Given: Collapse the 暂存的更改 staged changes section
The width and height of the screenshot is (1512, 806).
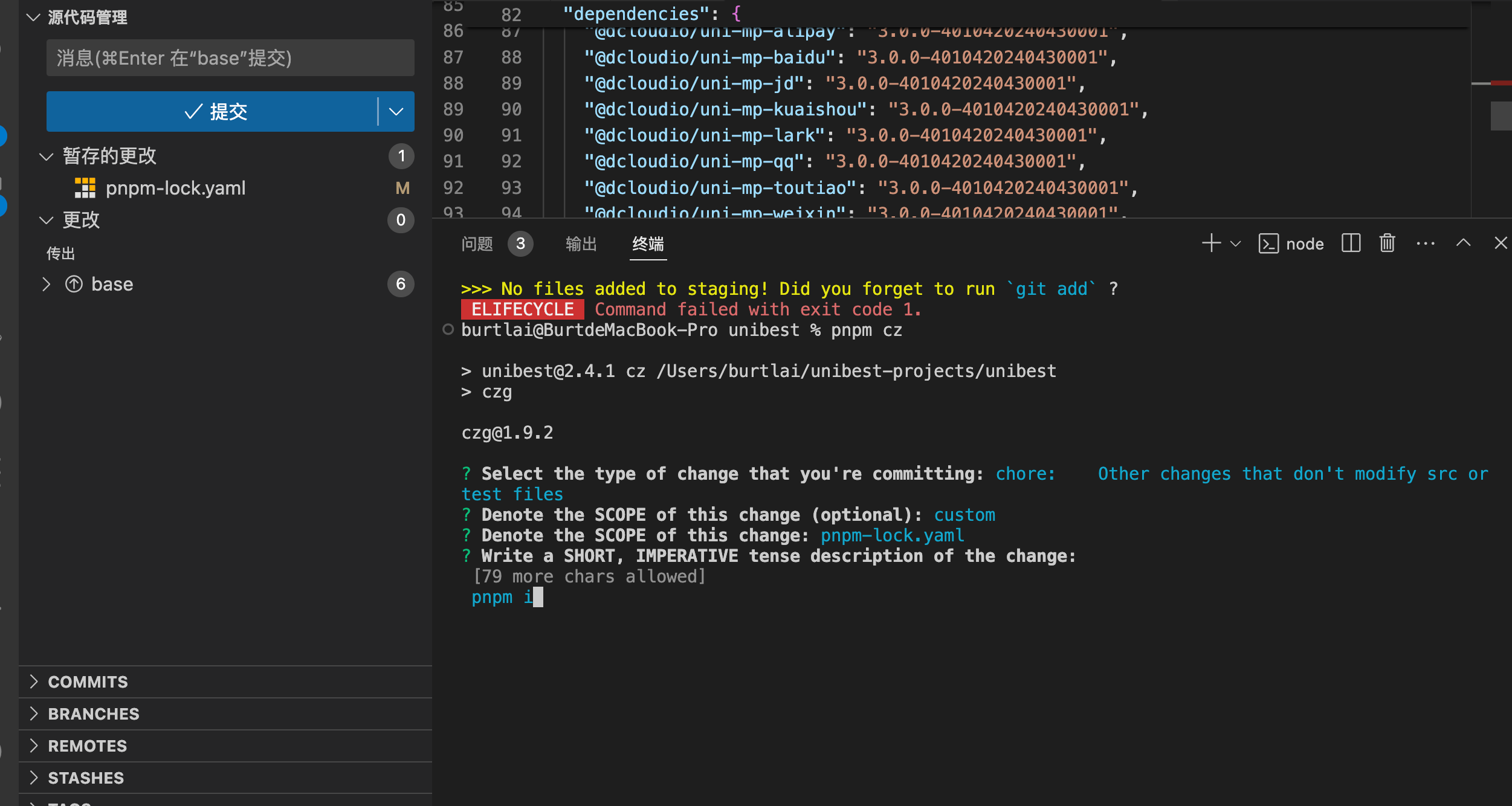Looking at the screenshot, I should pos(46,156).
